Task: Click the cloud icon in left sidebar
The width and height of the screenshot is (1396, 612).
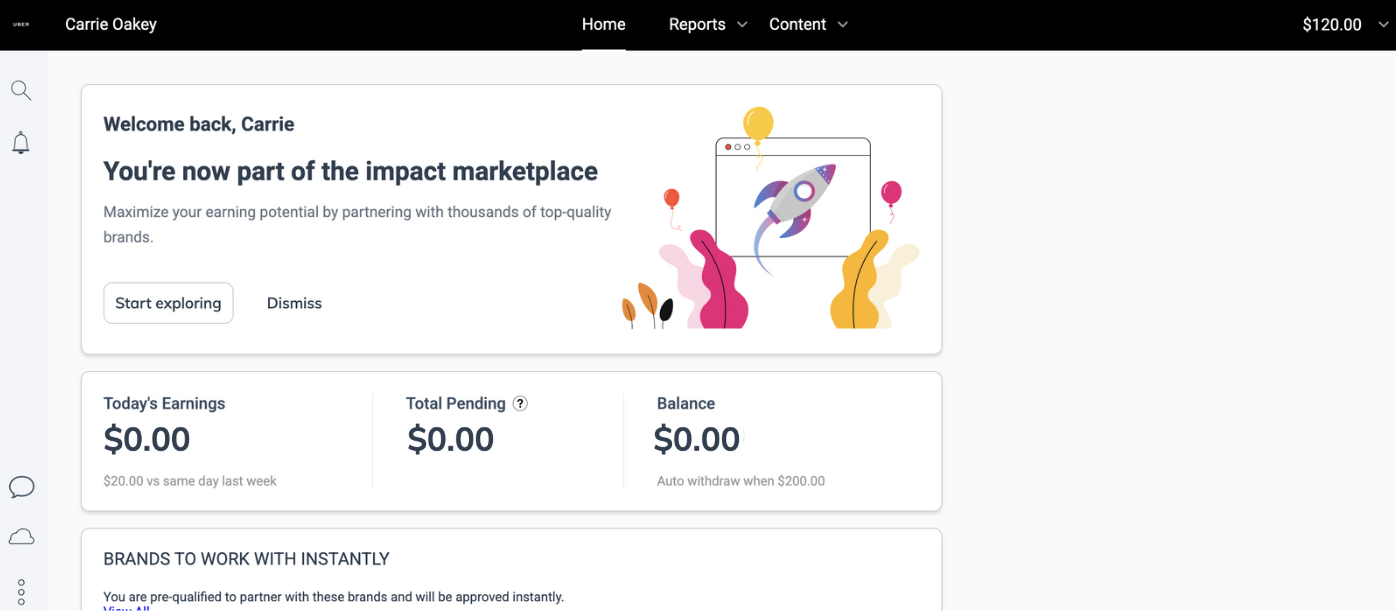Action: 21,538
